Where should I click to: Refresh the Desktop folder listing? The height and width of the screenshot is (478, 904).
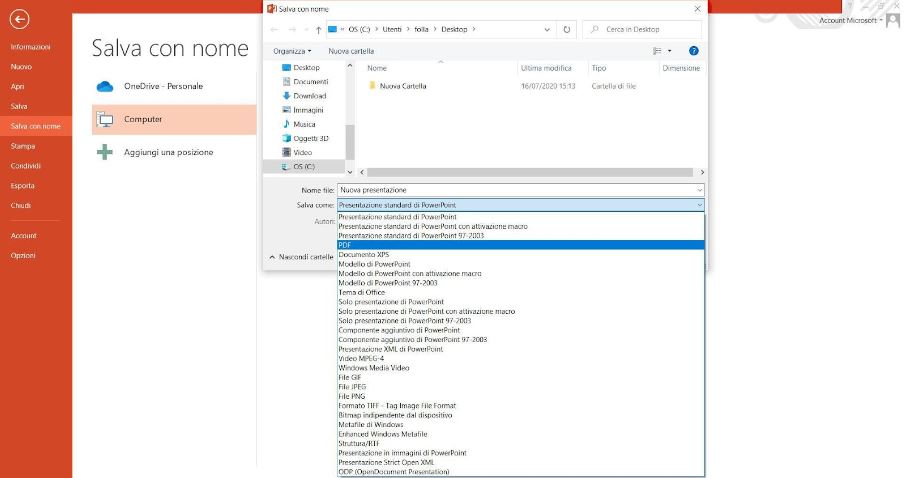[568, 30]
